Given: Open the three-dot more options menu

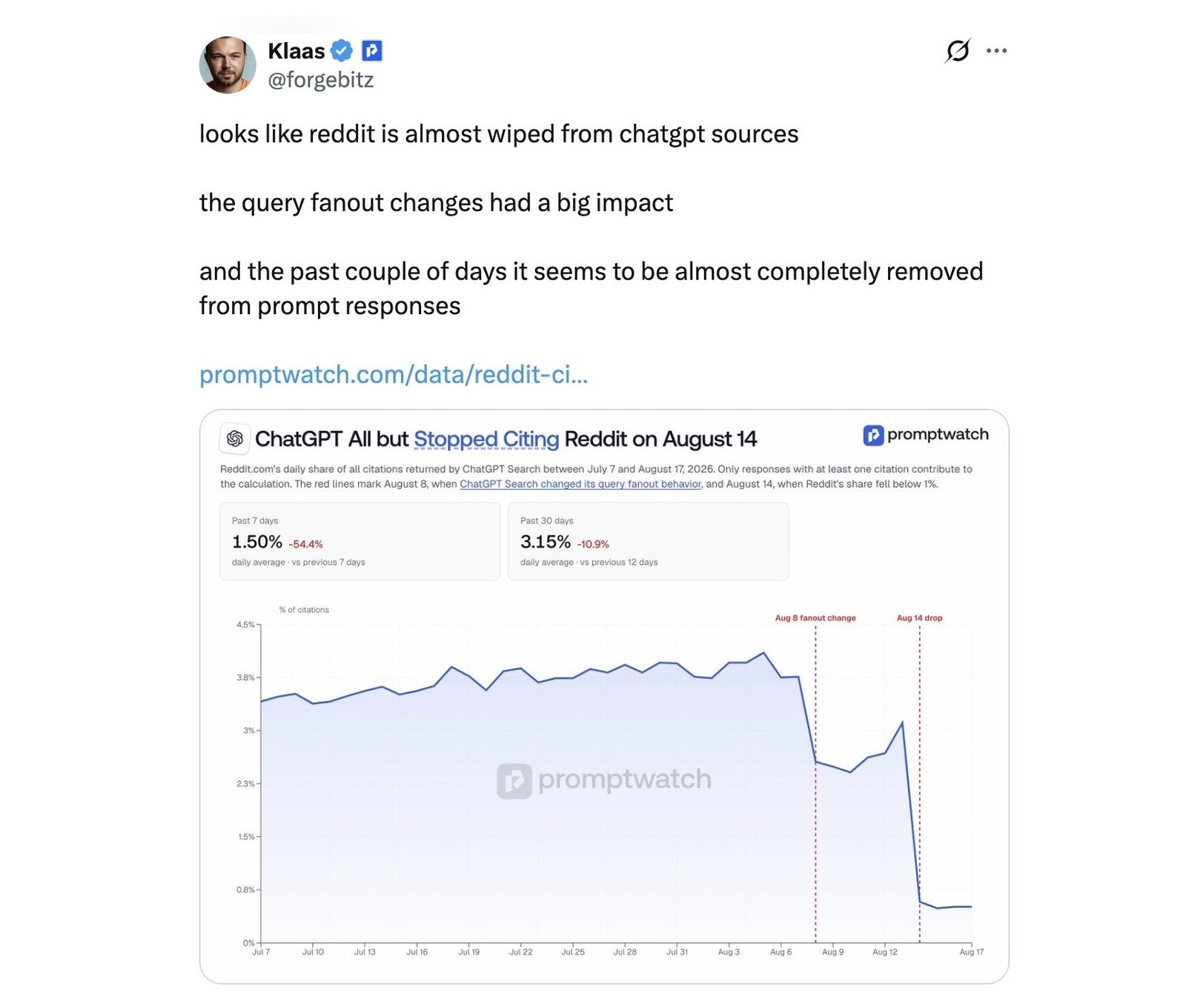Looking at the screenshot, I should (996, 50).
